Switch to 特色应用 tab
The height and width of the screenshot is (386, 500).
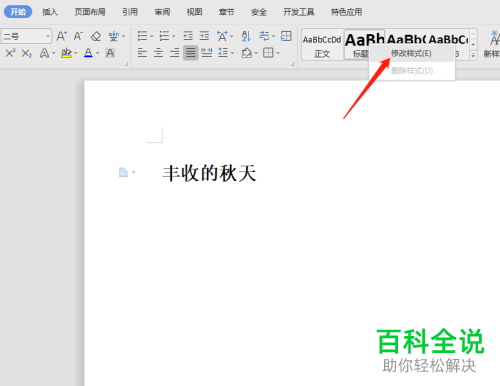point(347,12)
